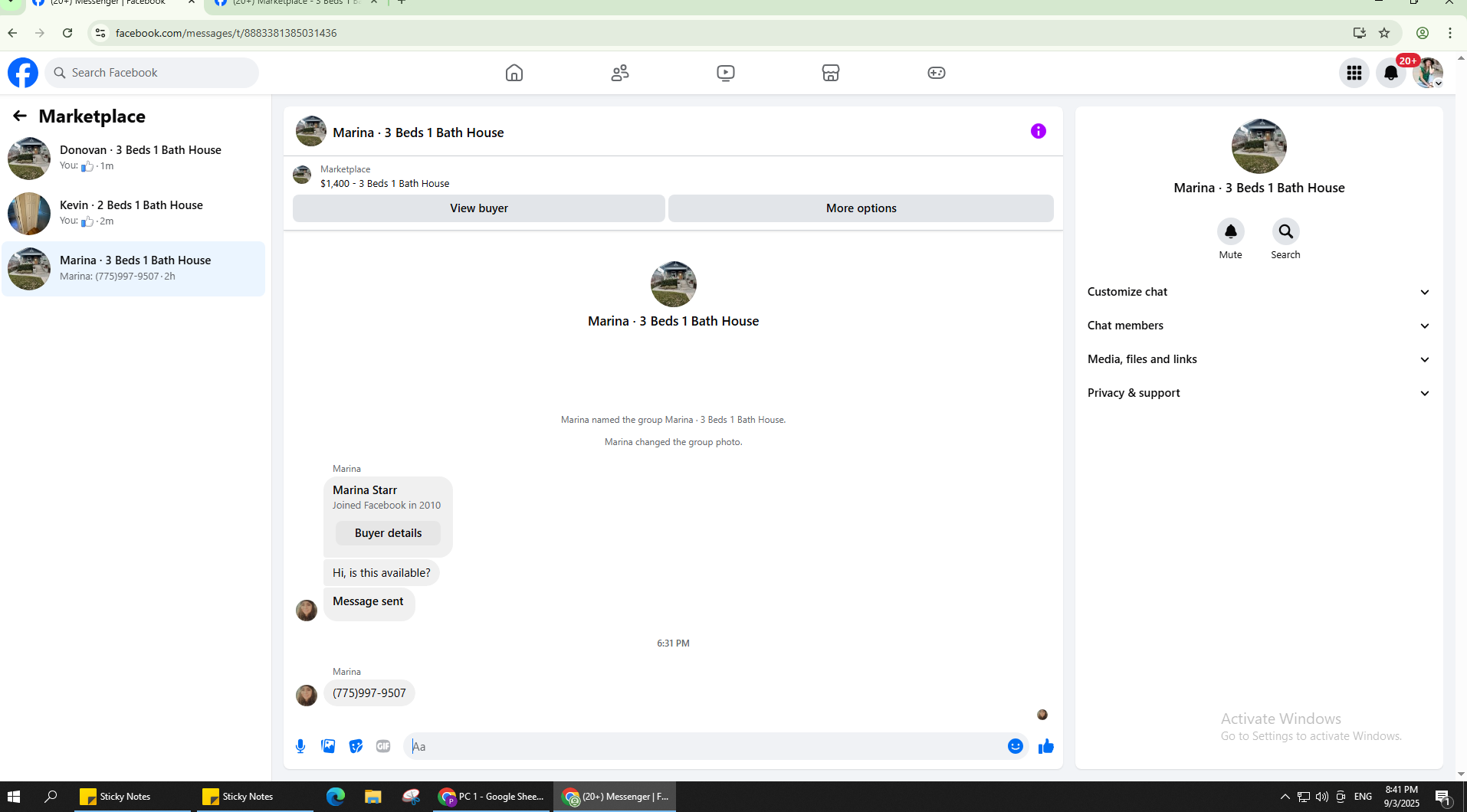Screen dimensions: 1467x812
Task: Open Video icon in top navigation
Action: [x=726, y=73]
